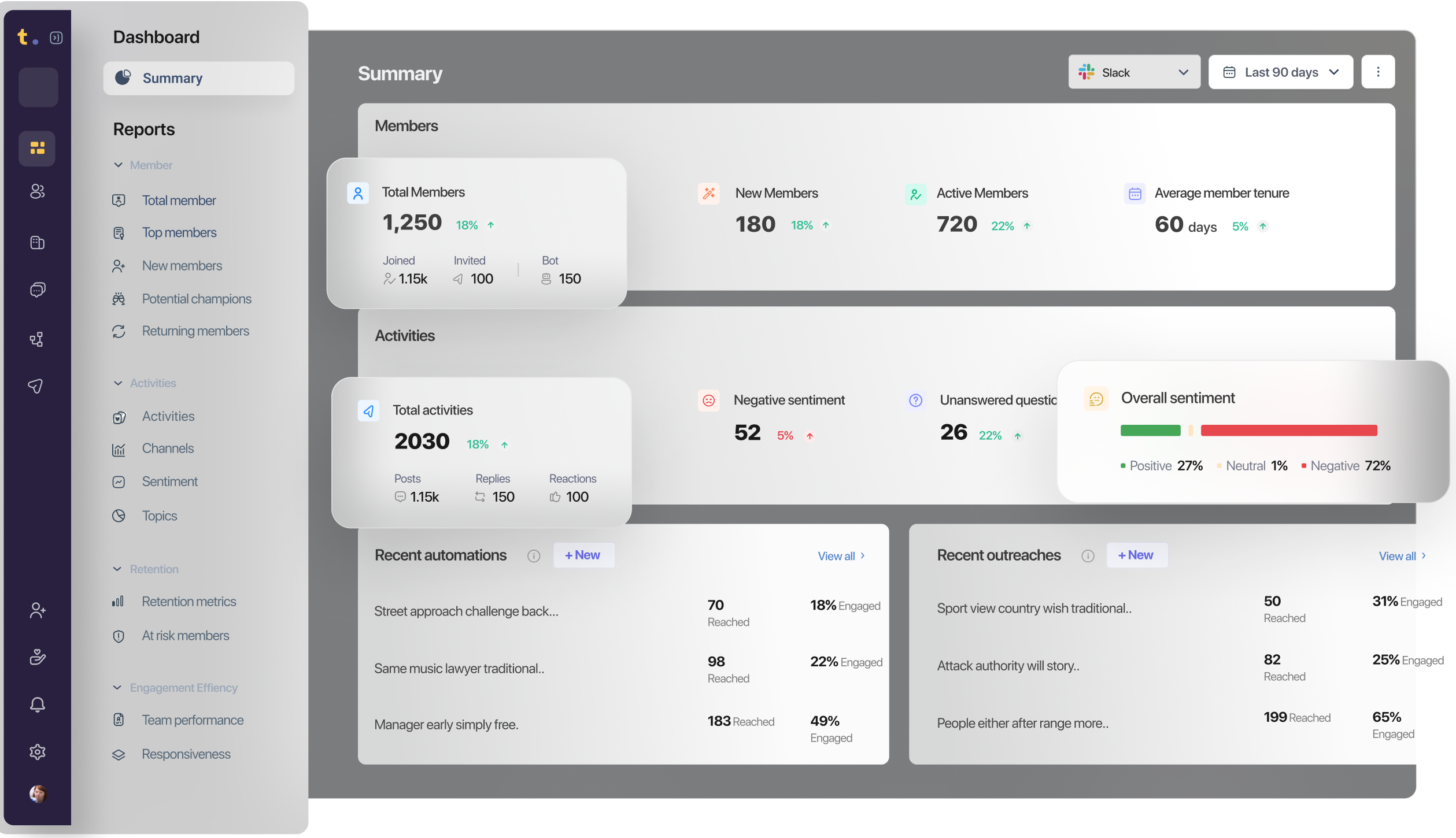Click info icon beside Recent automations
Viewport: 1456px width, 838px height.
[533, 556]
